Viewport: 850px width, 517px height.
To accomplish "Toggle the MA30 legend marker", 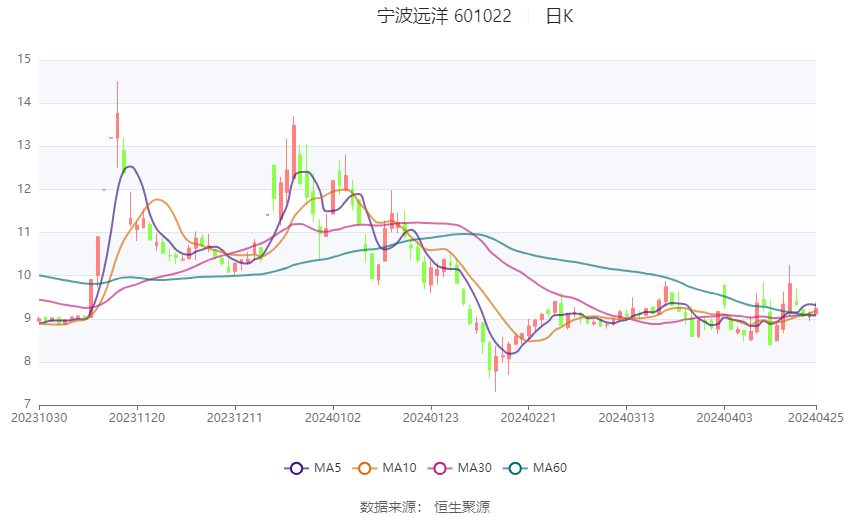I will (440, 468).
